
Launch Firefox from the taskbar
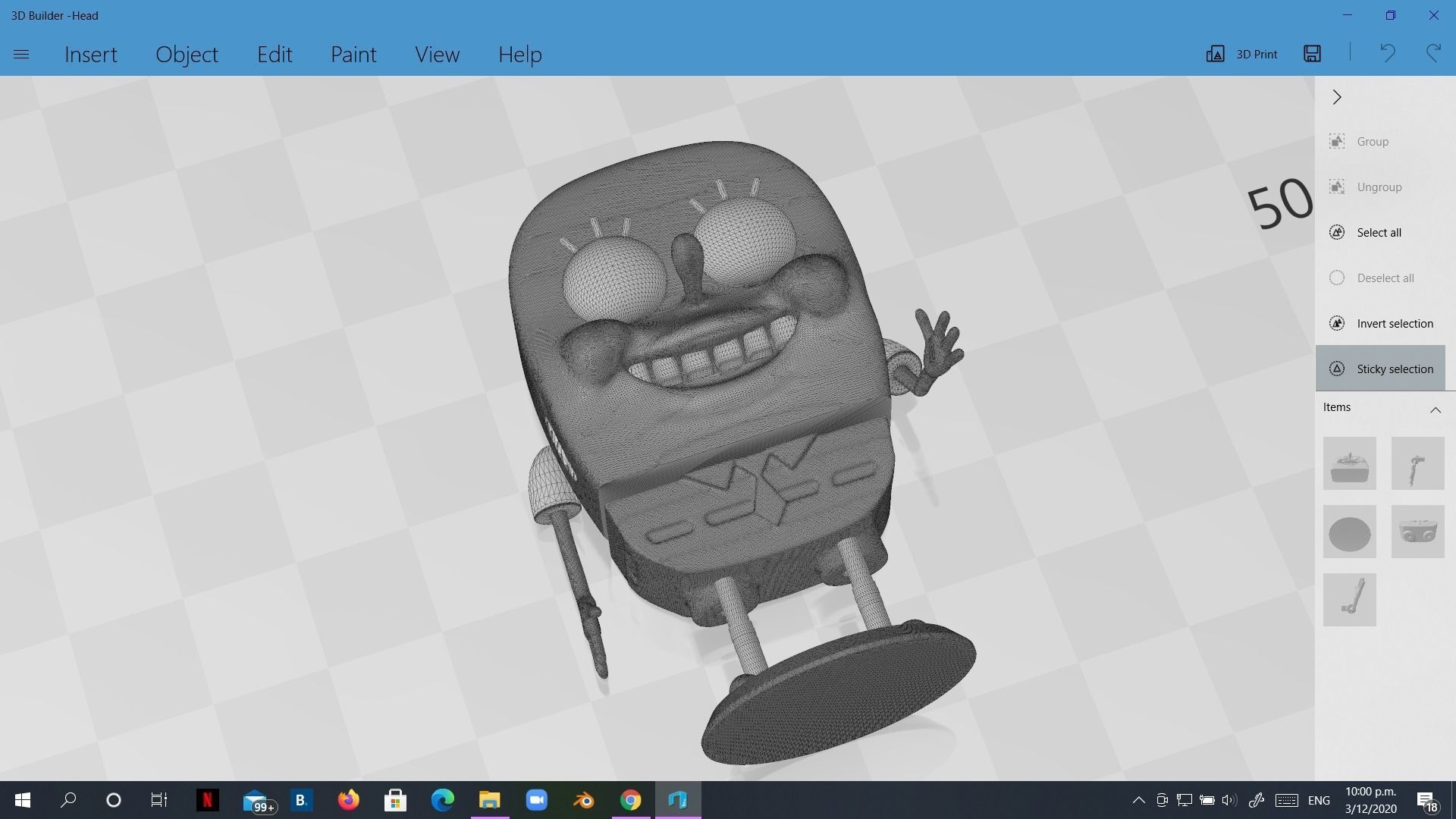click(x=348, y=800)
